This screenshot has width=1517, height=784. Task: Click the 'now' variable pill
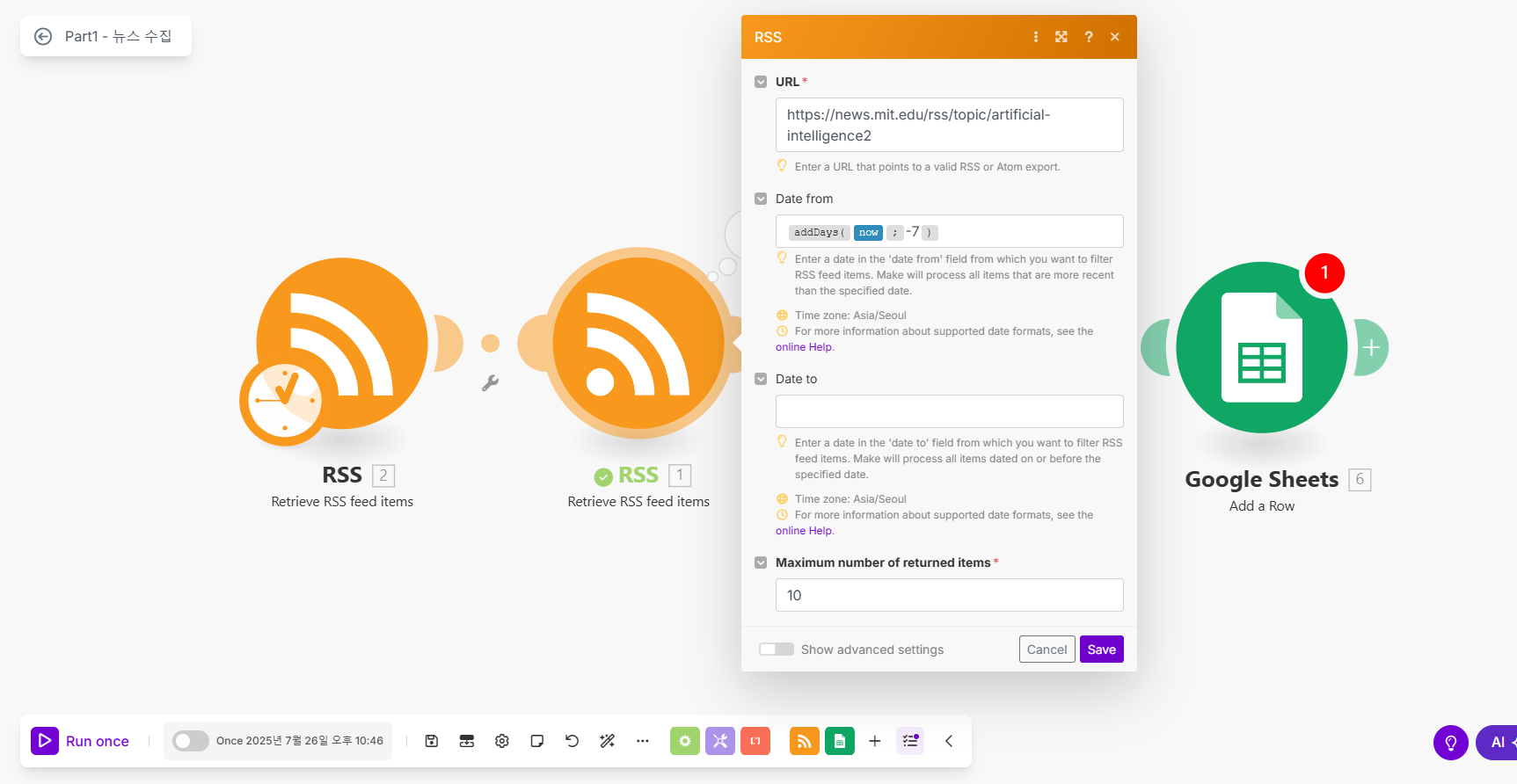coord(868,232)
